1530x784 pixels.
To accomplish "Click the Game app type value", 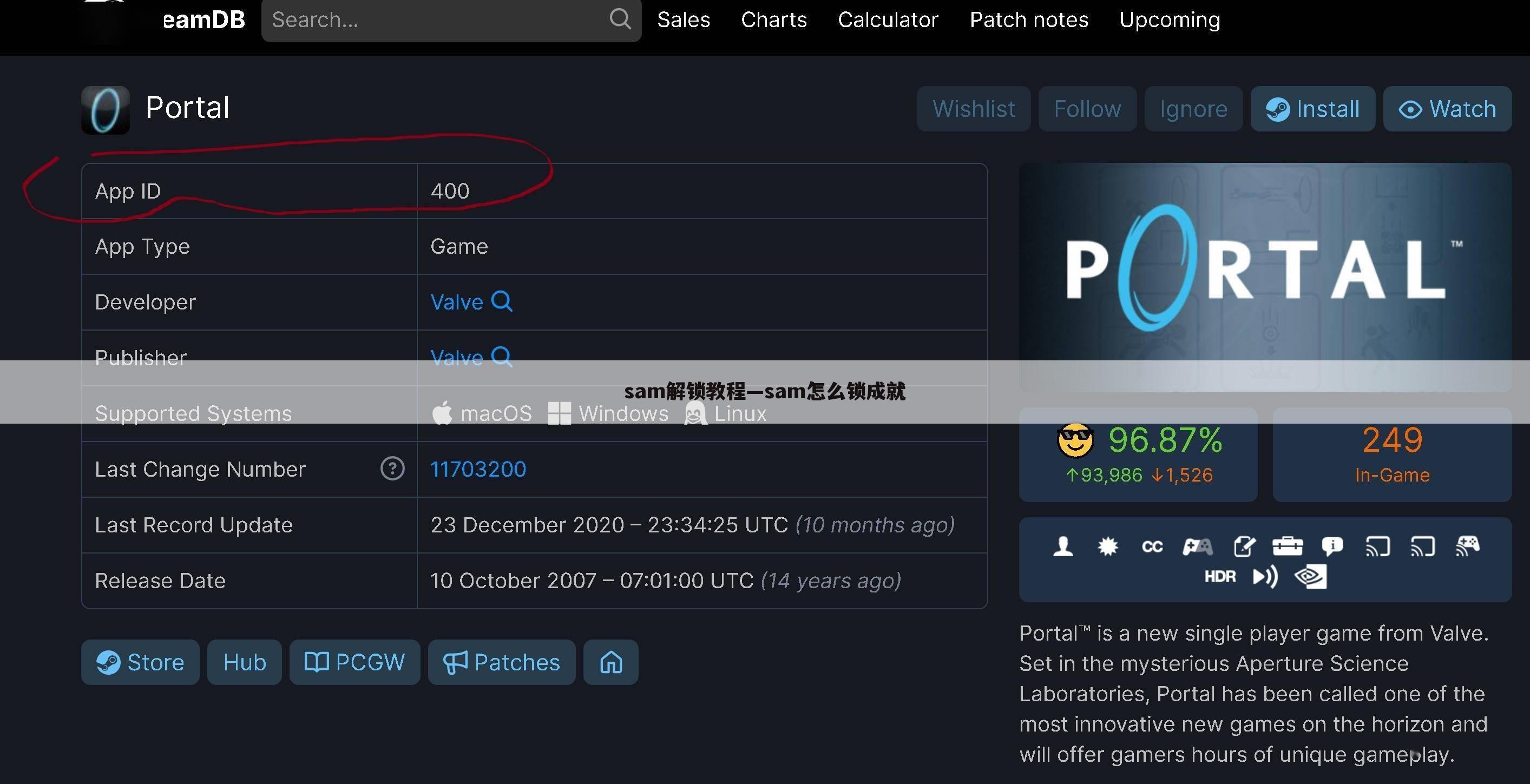I will [459, 247].
